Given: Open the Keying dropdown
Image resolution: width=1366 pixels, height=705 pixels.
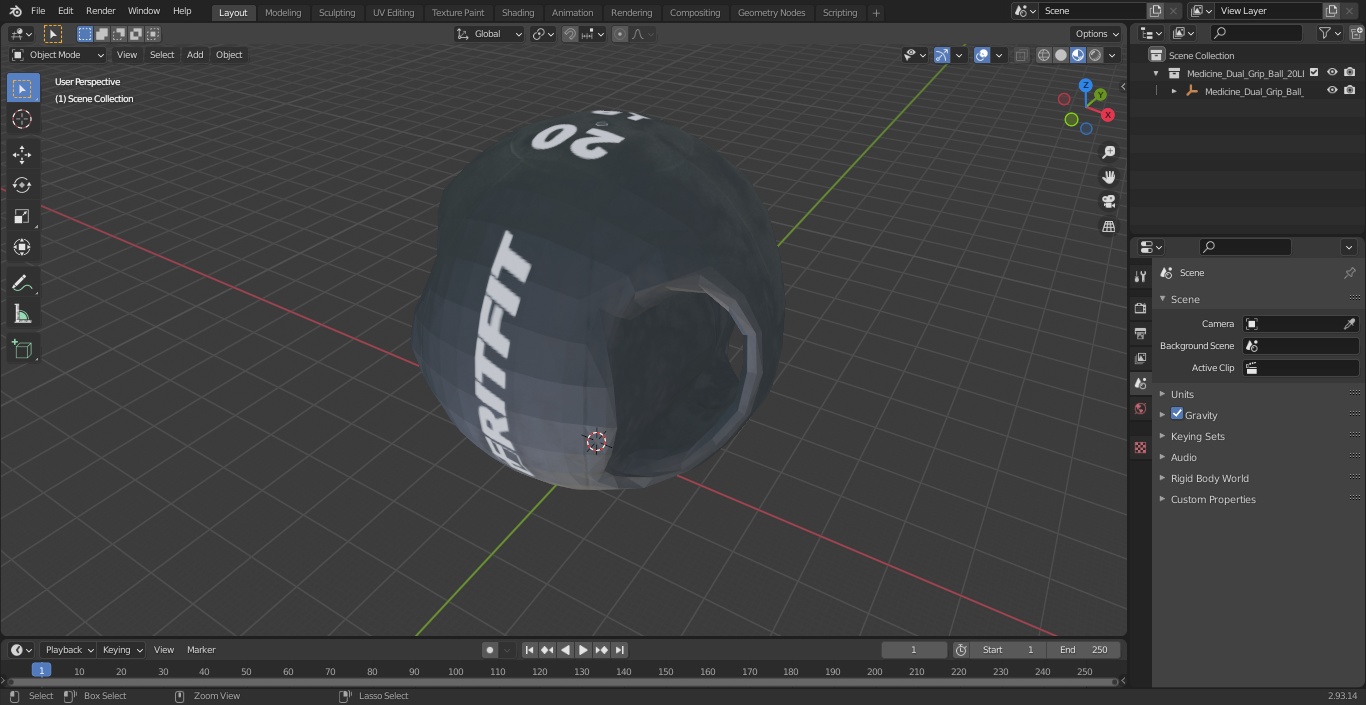Looking at the screenshot, I should pos(122,650).
